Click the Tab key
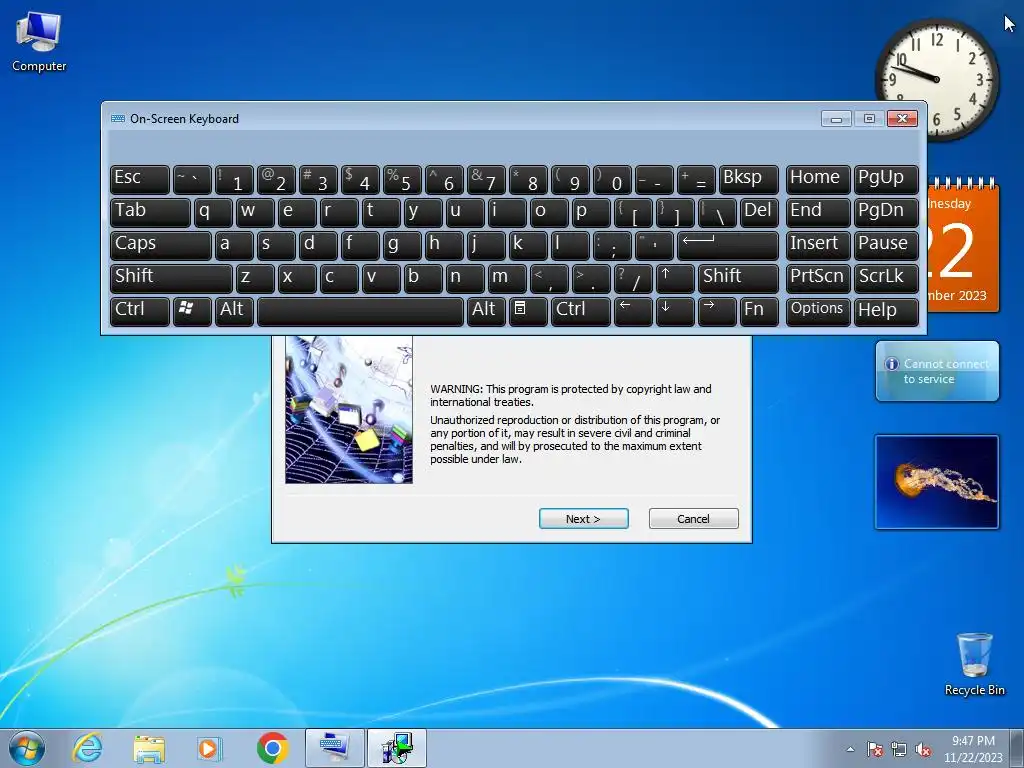1024x768 pixels. pyautogui.click(x=150, y=213)
